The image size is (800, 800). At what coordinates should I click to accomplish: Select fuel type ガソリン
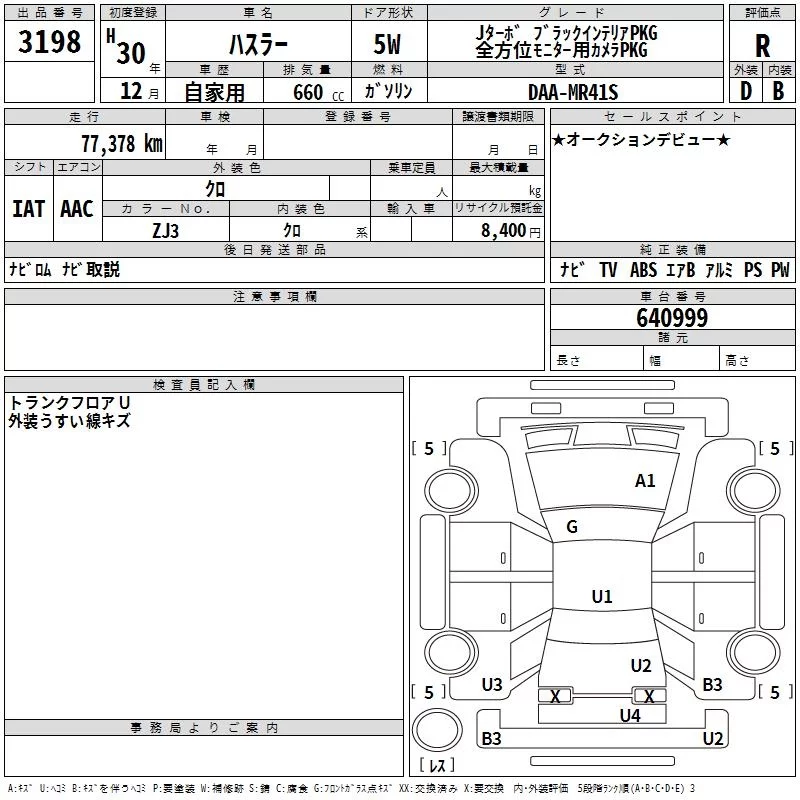pyautogui.click(x=388, y=91)
